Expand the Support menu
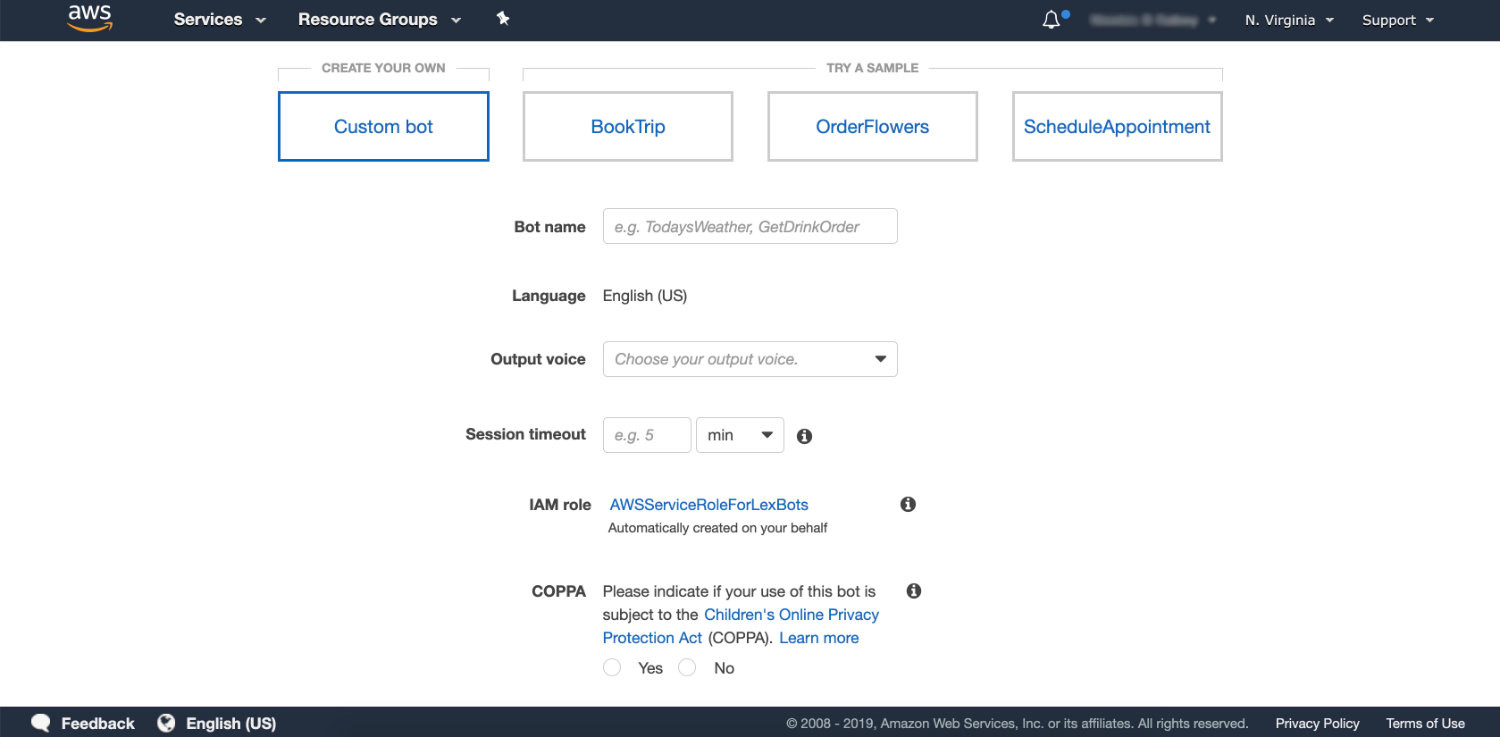This screenshot has height=737, width=1500. pos(1397,19)
